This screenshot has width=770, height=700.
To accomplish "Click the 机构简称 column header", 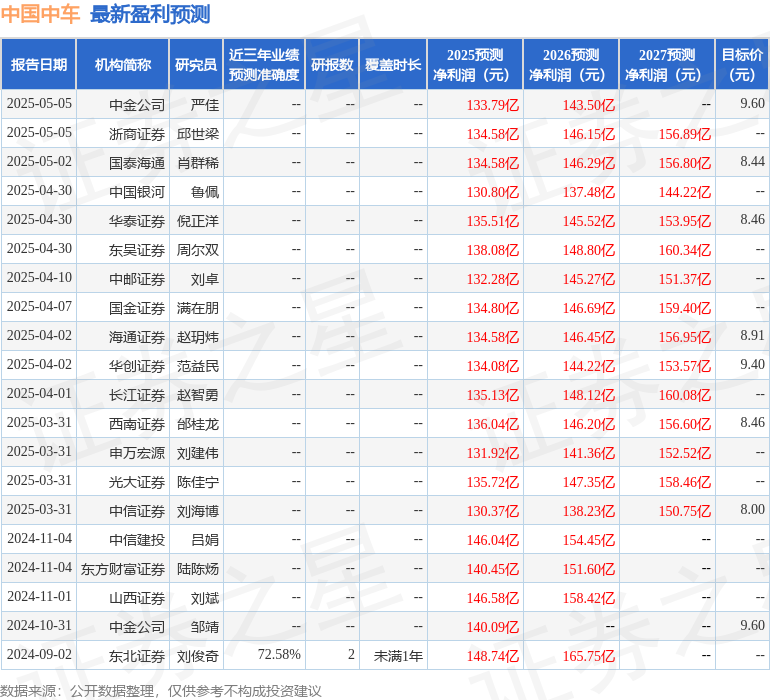I will [x=123, y=64].
